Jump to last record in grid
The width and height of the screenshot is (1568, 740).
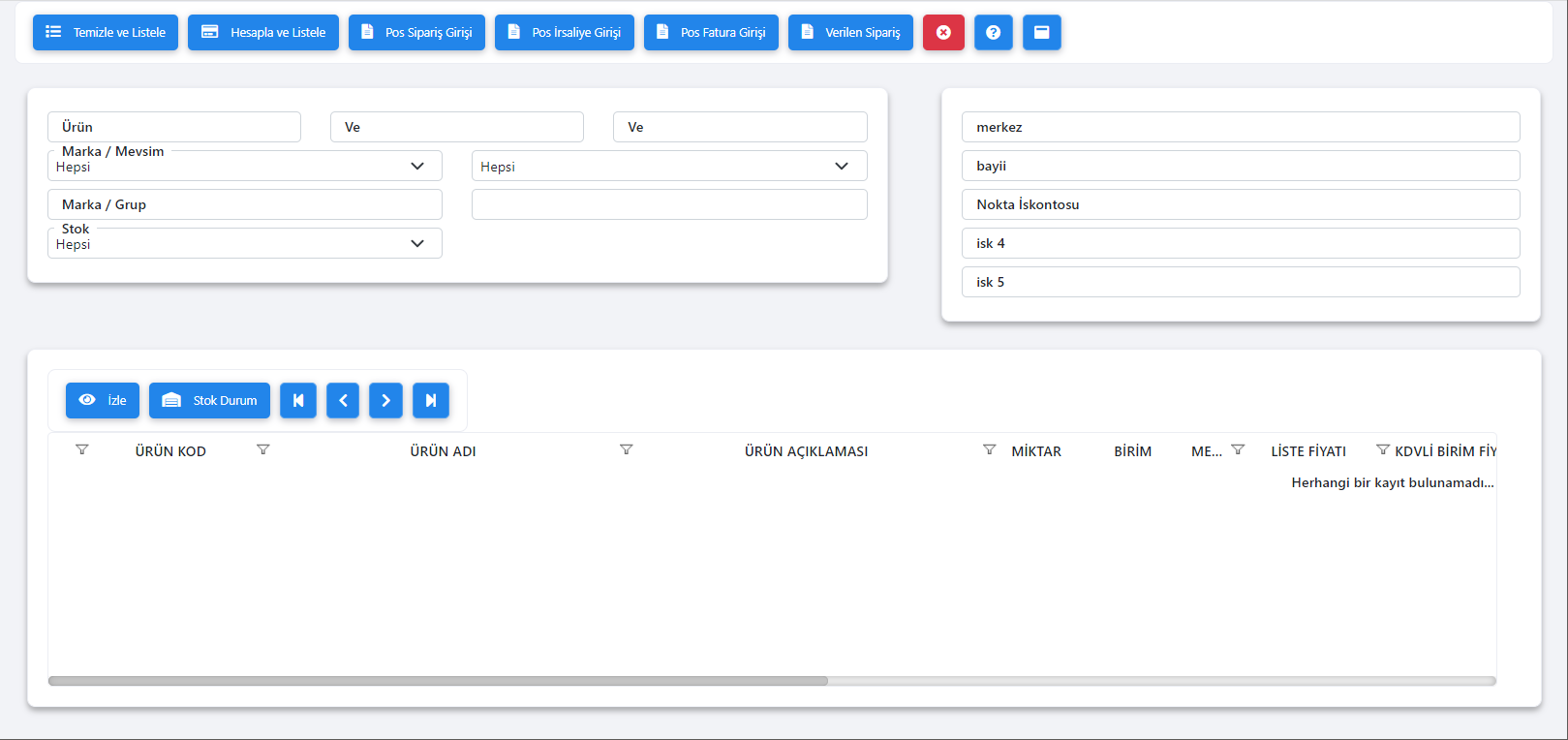click(x=431, y=400)
